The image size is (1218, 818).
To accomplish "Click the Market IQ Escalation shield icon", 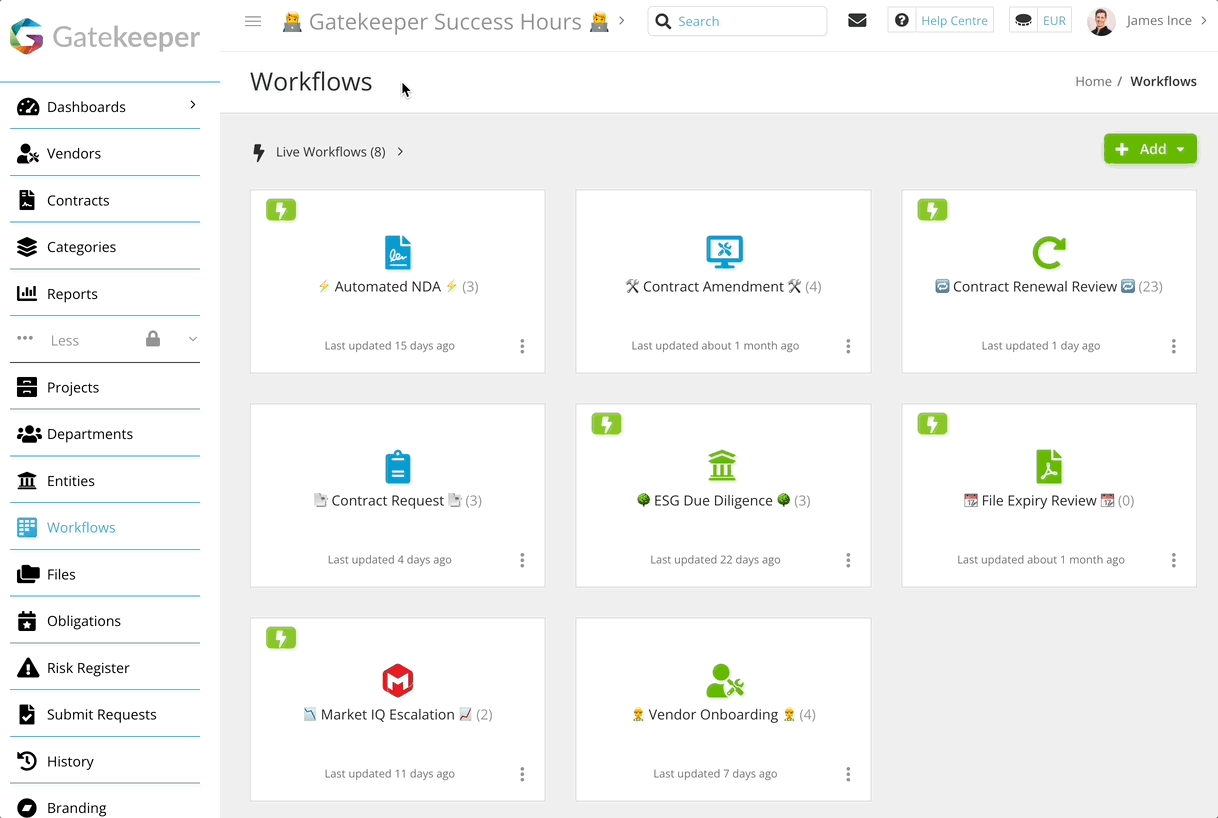I will click(398, 680).
